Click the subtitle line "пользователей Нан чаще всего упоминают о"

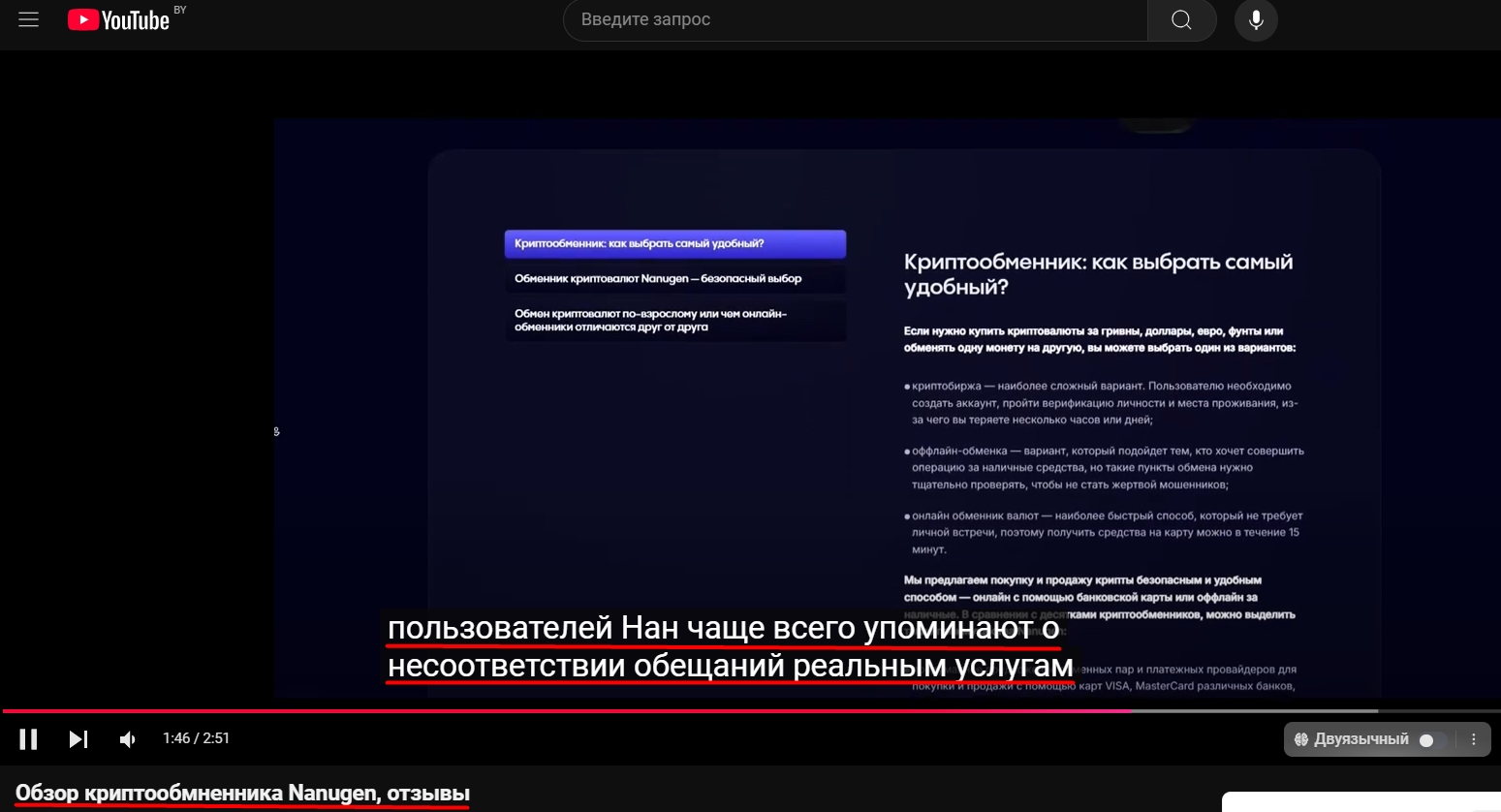[x=723, y=628]
